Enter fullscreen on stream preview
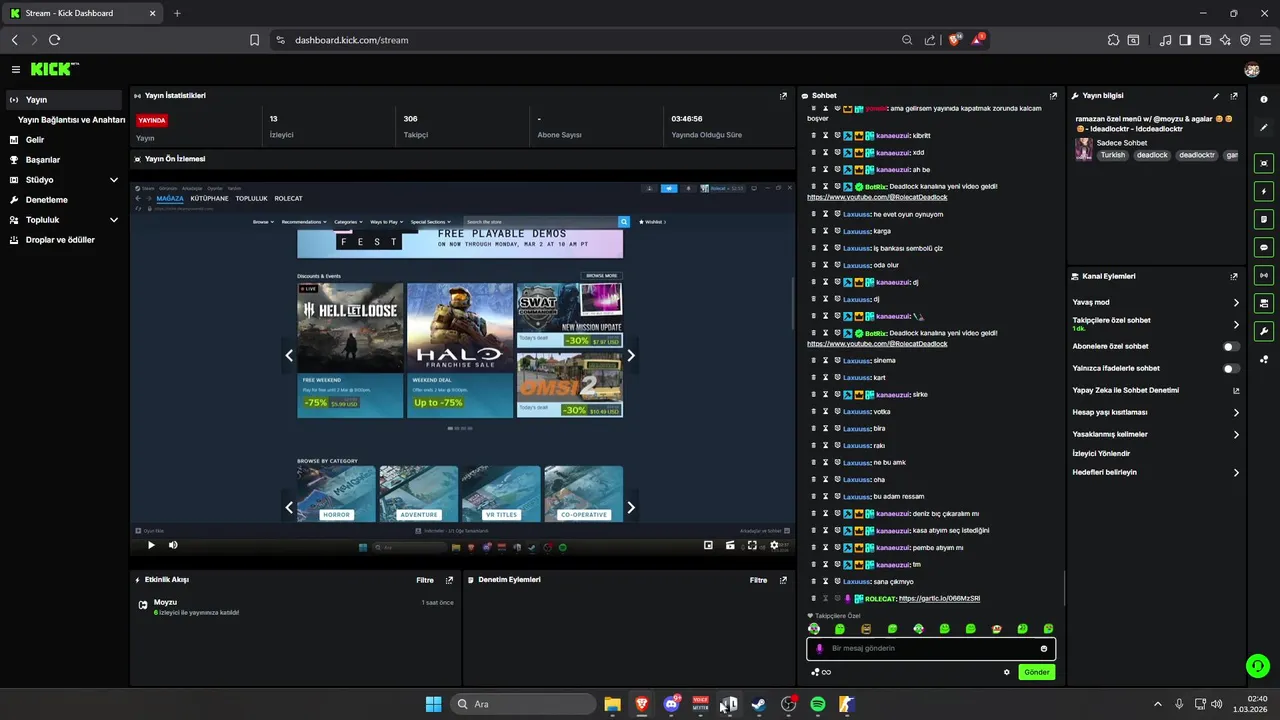The height and width of the screenshot is (720, 1280). (x=752, y=545)
